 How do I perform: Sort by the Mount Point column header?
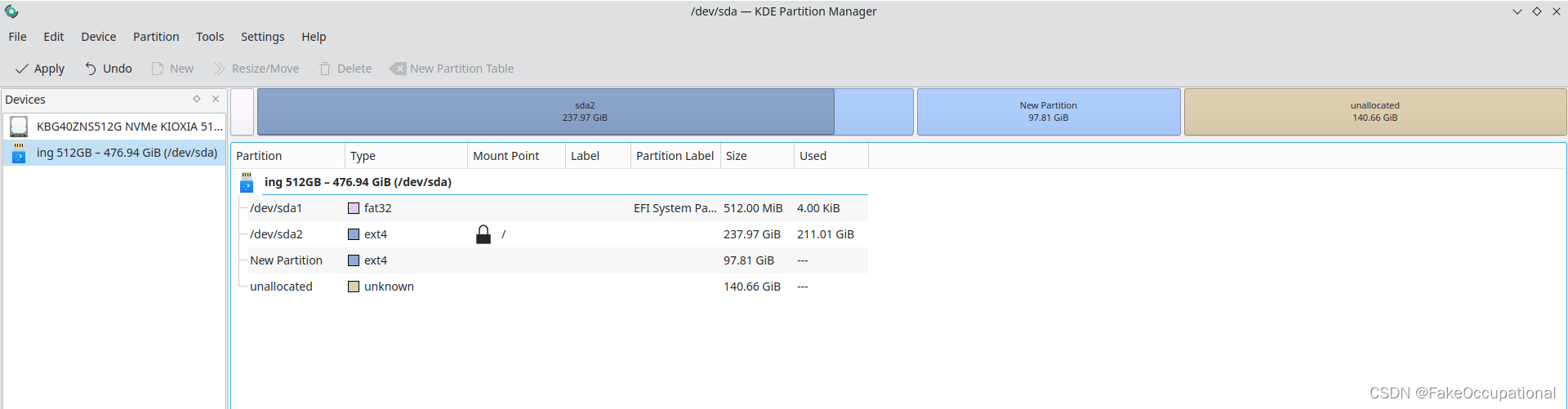click(516, 156)
